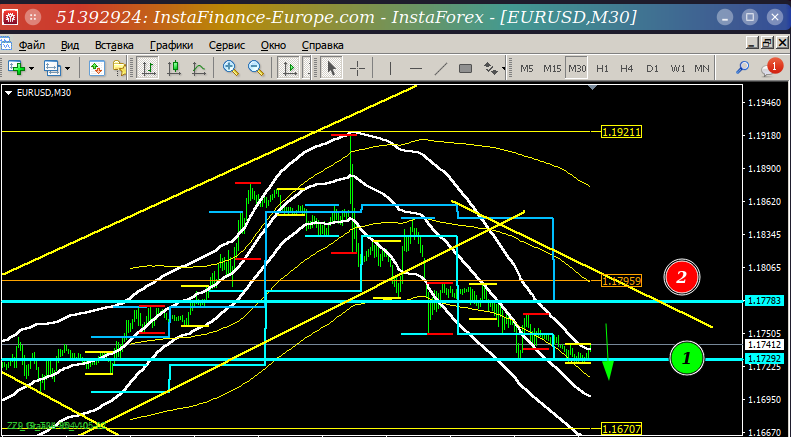Select the vertical line tool
Viewport: 791px width, 437px height.
[390, 68]
